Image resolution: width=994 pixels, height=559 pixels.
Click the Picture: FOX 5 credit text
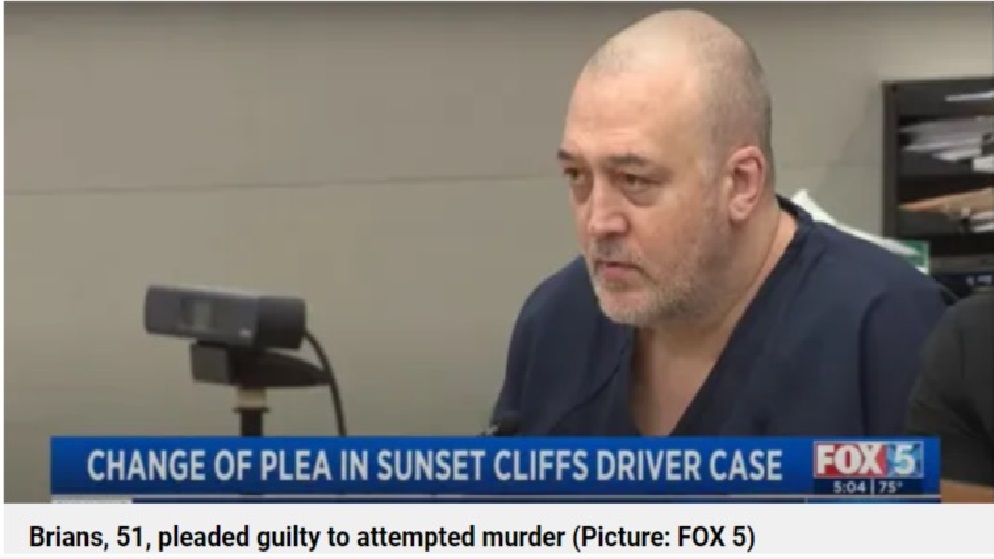click(x=664, y=537)
